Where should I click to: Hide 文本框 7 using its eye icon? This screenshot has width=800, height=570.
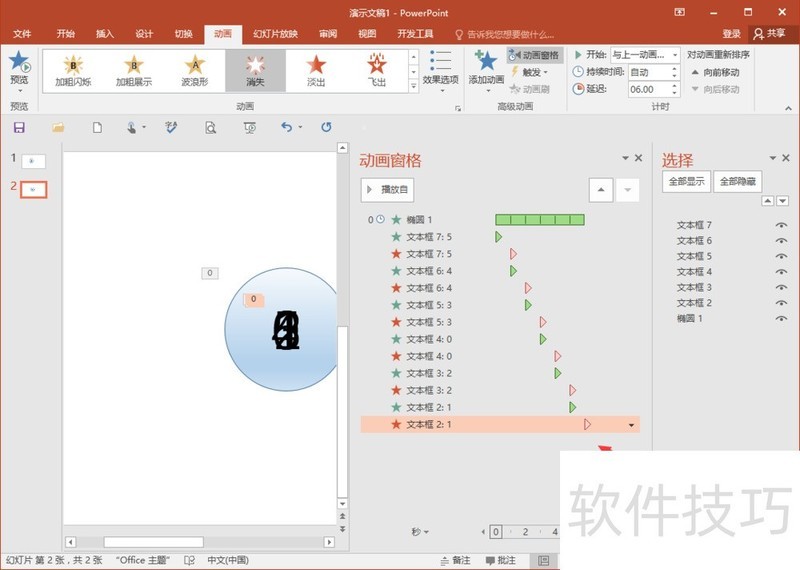coord(781,225)
